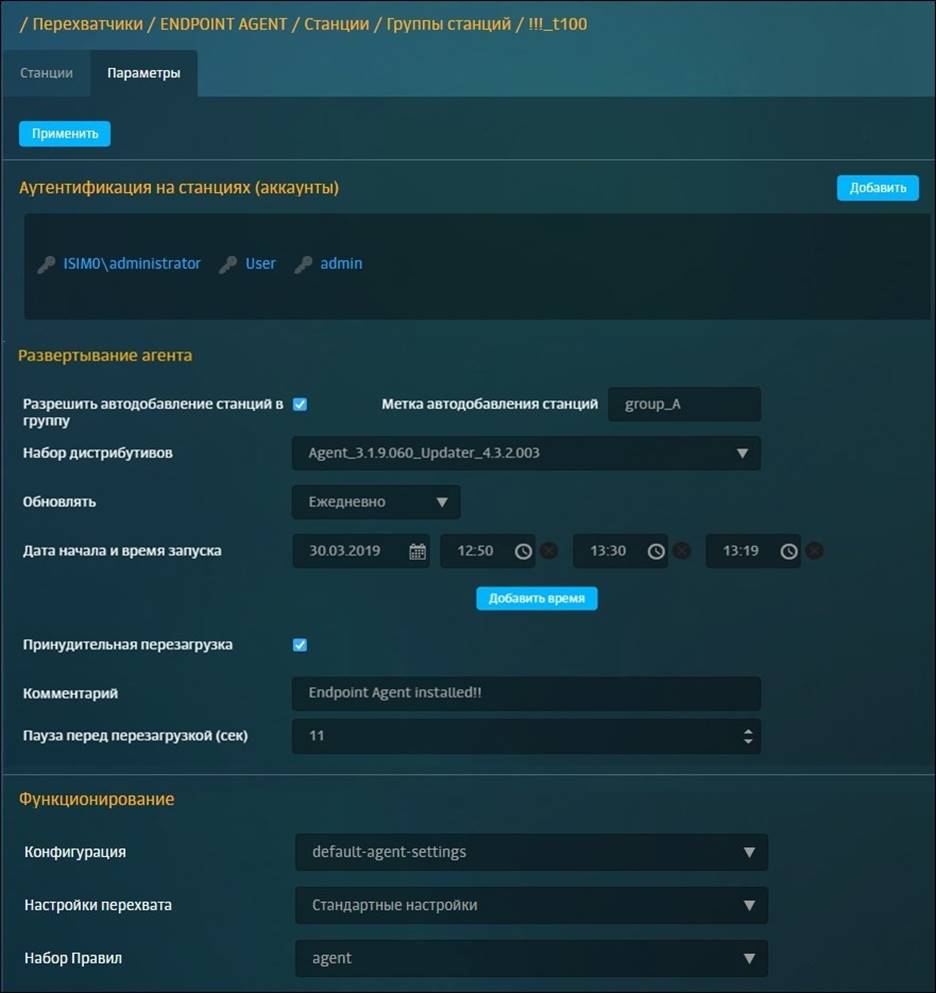Screen dimensions: 936x993
Task: Click the 13:19 time field
Action: [753, 551]
